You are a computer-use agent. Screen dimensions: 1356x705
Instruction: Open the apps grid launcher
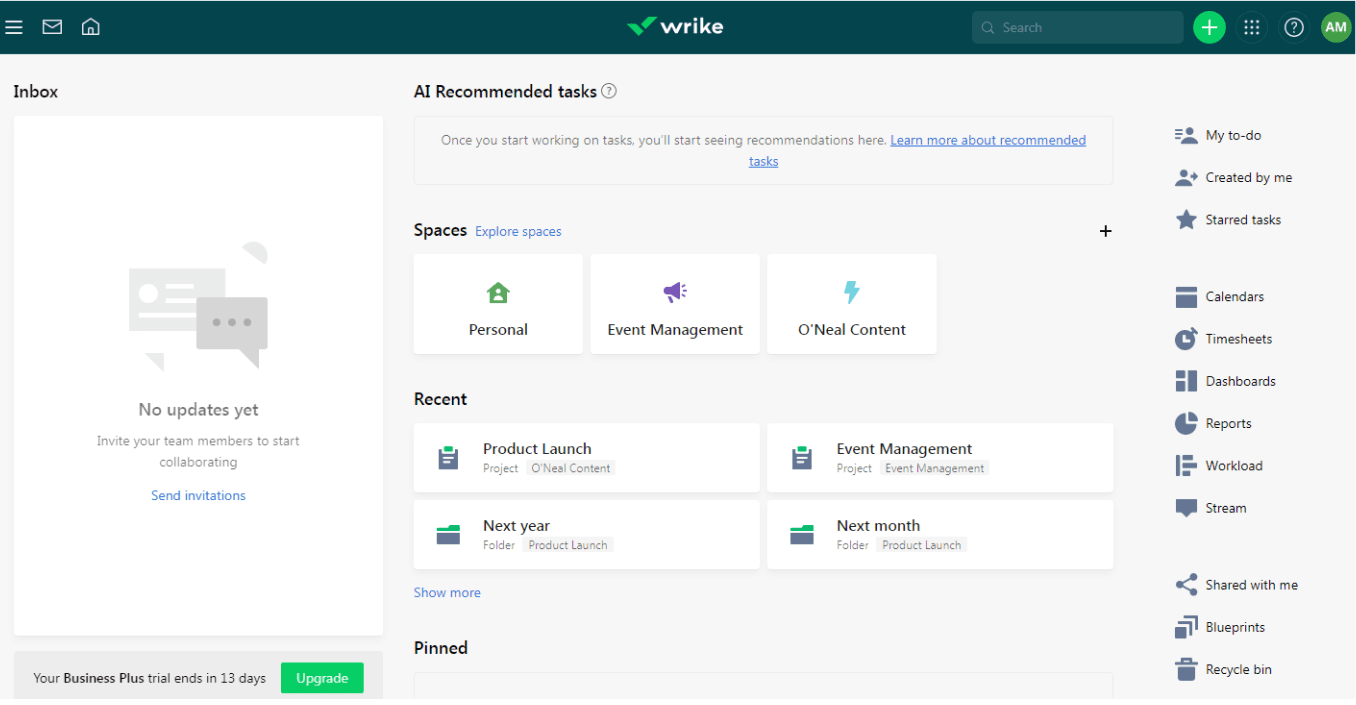[x=1252, y=27]
